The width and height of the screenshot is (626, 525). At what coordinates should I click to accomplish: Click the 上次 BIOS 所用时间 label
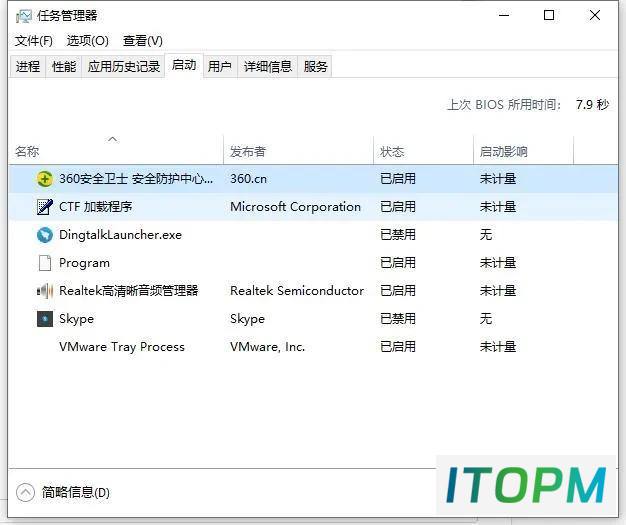pos(504,105)
